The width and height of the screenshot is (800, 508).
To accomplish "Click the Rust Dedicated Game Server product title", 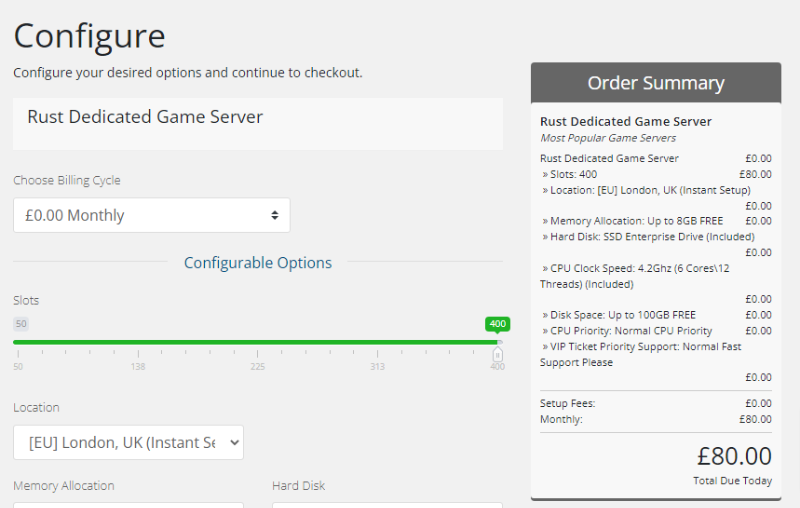I will click(x=145, y=117).
